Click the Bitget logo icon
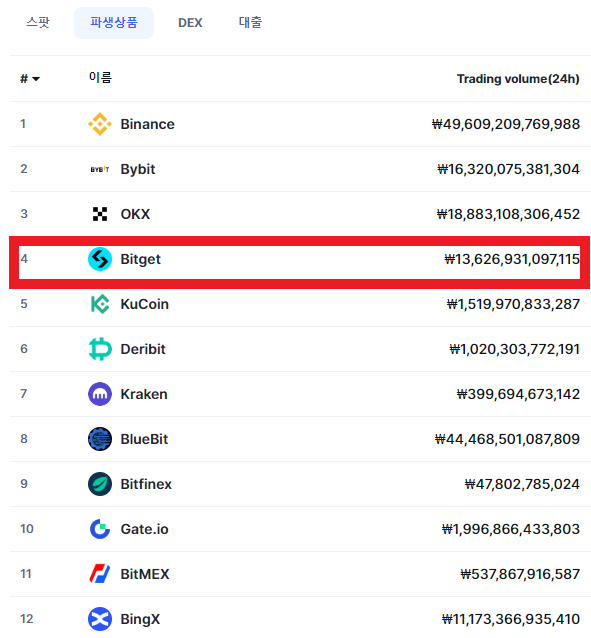 pyautogui.click(x=100, y=259)
